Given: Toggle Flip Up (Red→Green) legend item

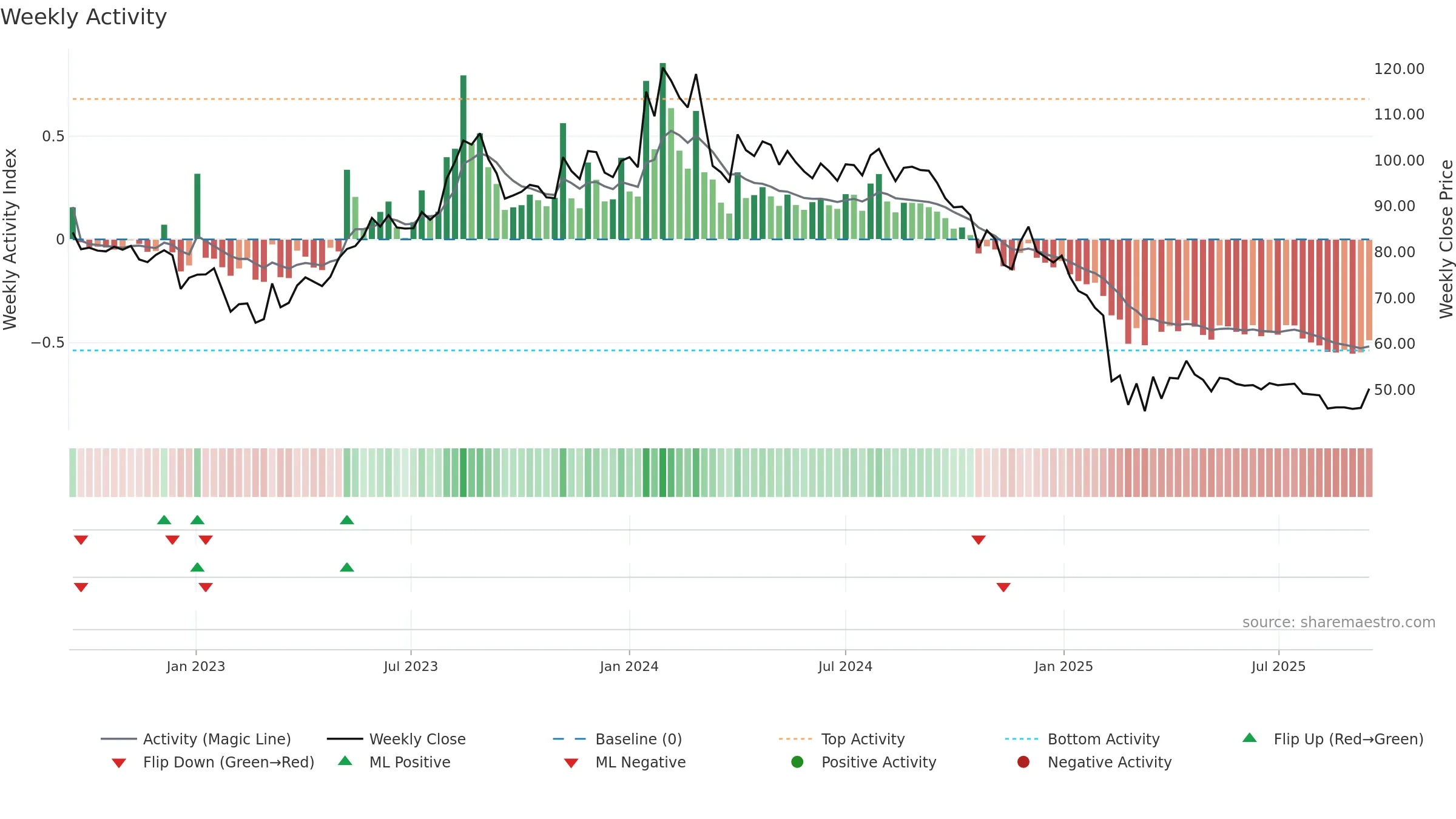Looking at the screenshot, I should tap(1333, 739).
